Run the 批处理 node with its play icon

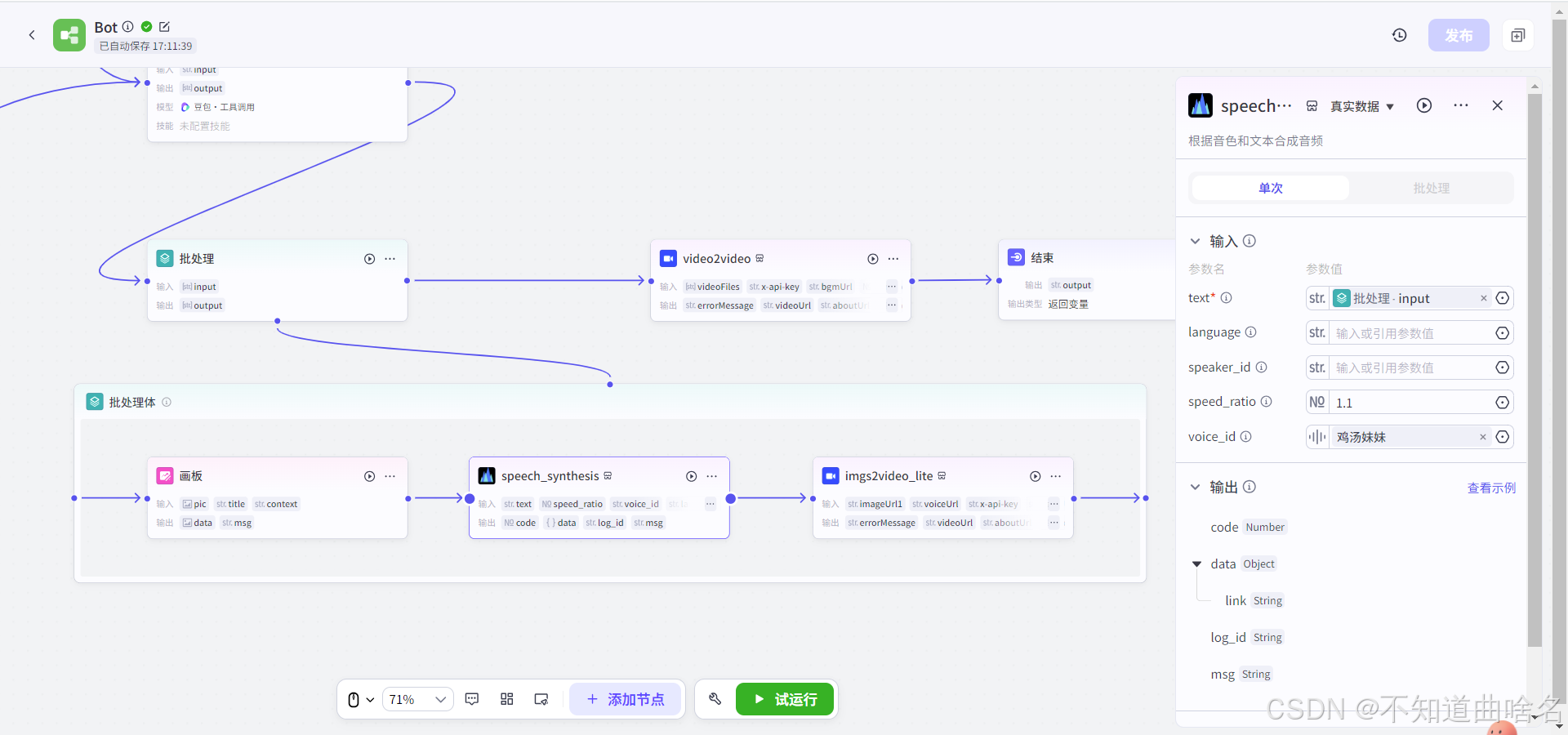(369, 259)
